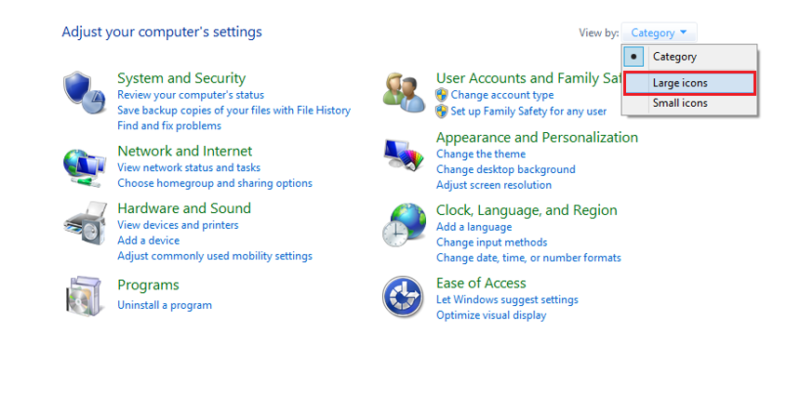This screenshot has width=800, height=400.
Task: Click the User Accounts people icon
Action: (x=404, y=92)
